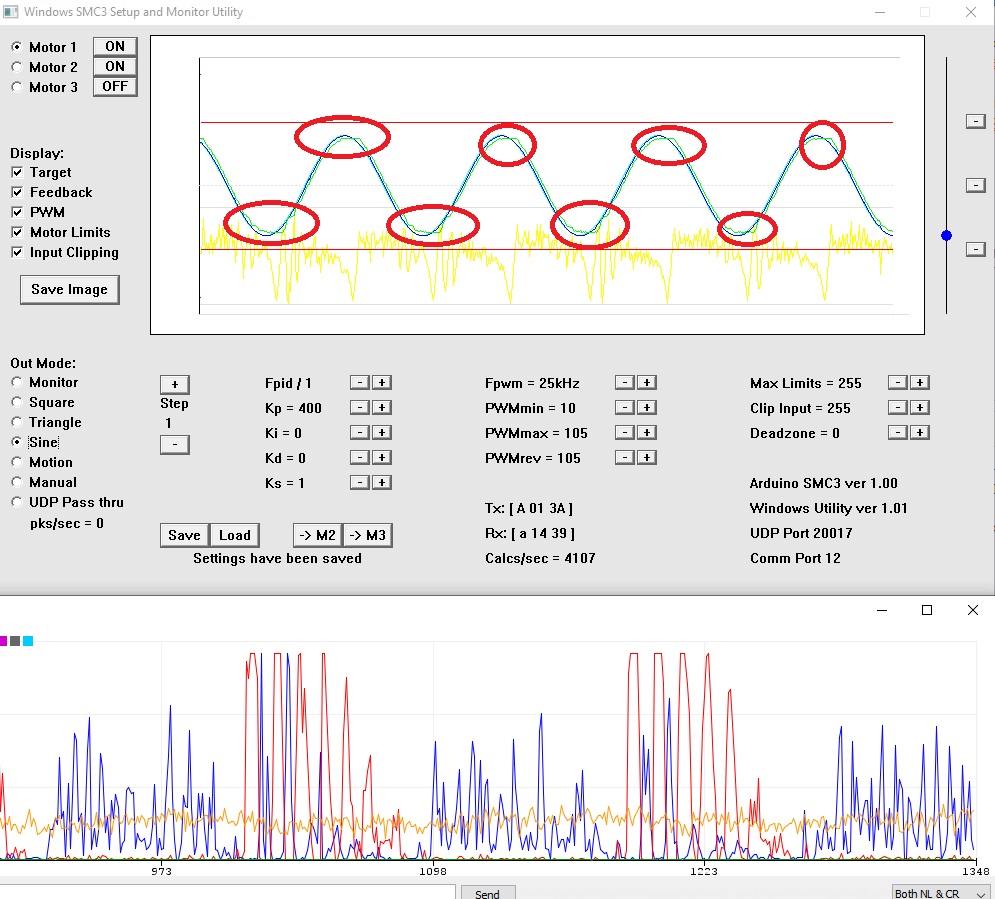
Task: Click the blue vertical slider handle
Action: [x=946, y=236]
